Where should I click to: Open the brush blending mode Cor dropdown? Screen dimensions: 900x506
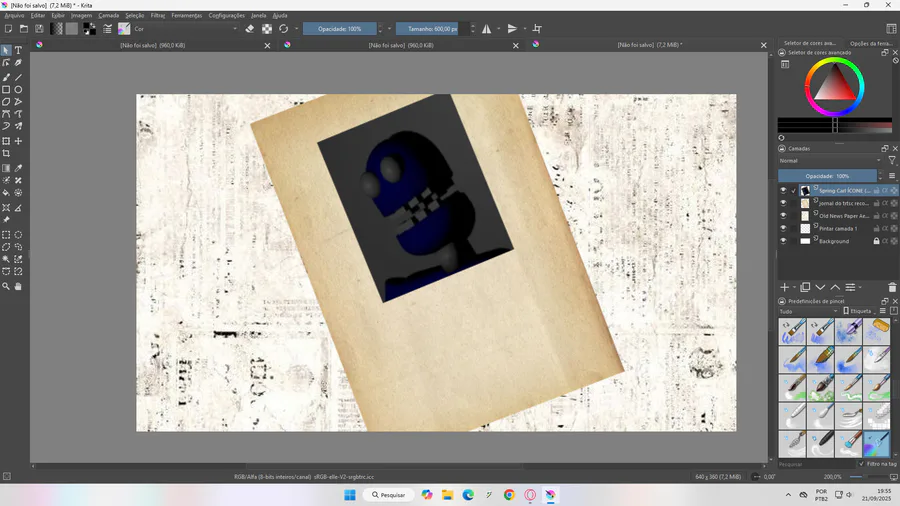[185, 29]
